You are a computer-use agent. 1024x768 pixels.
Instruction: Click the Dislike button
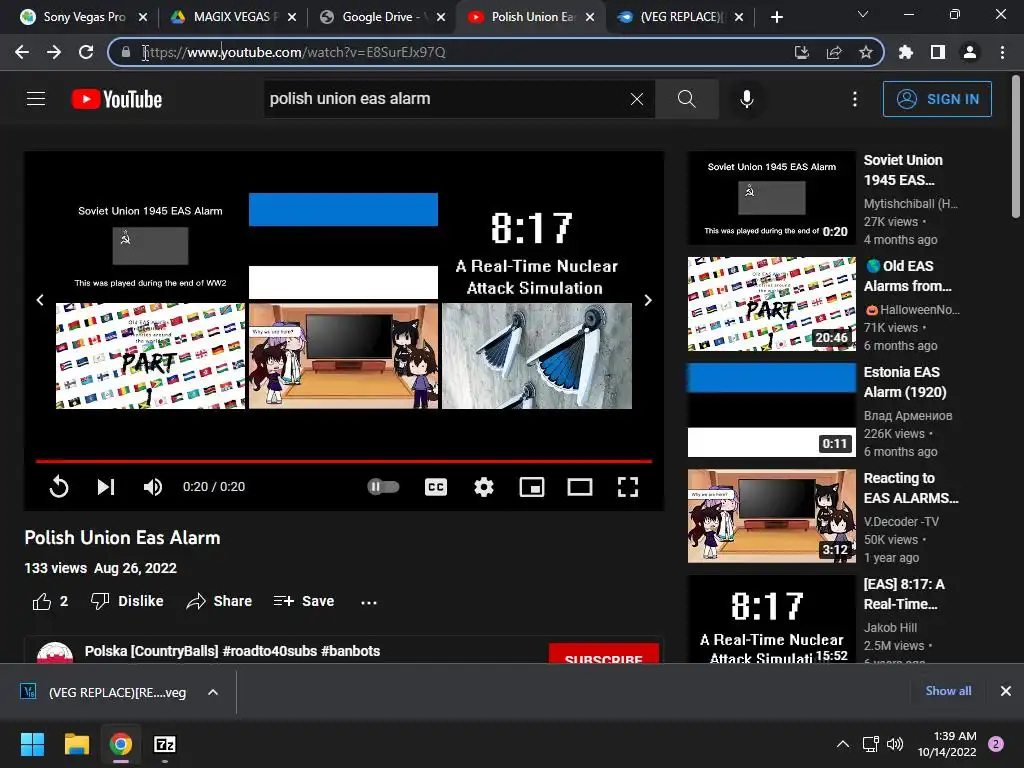[x=127, y=601]
